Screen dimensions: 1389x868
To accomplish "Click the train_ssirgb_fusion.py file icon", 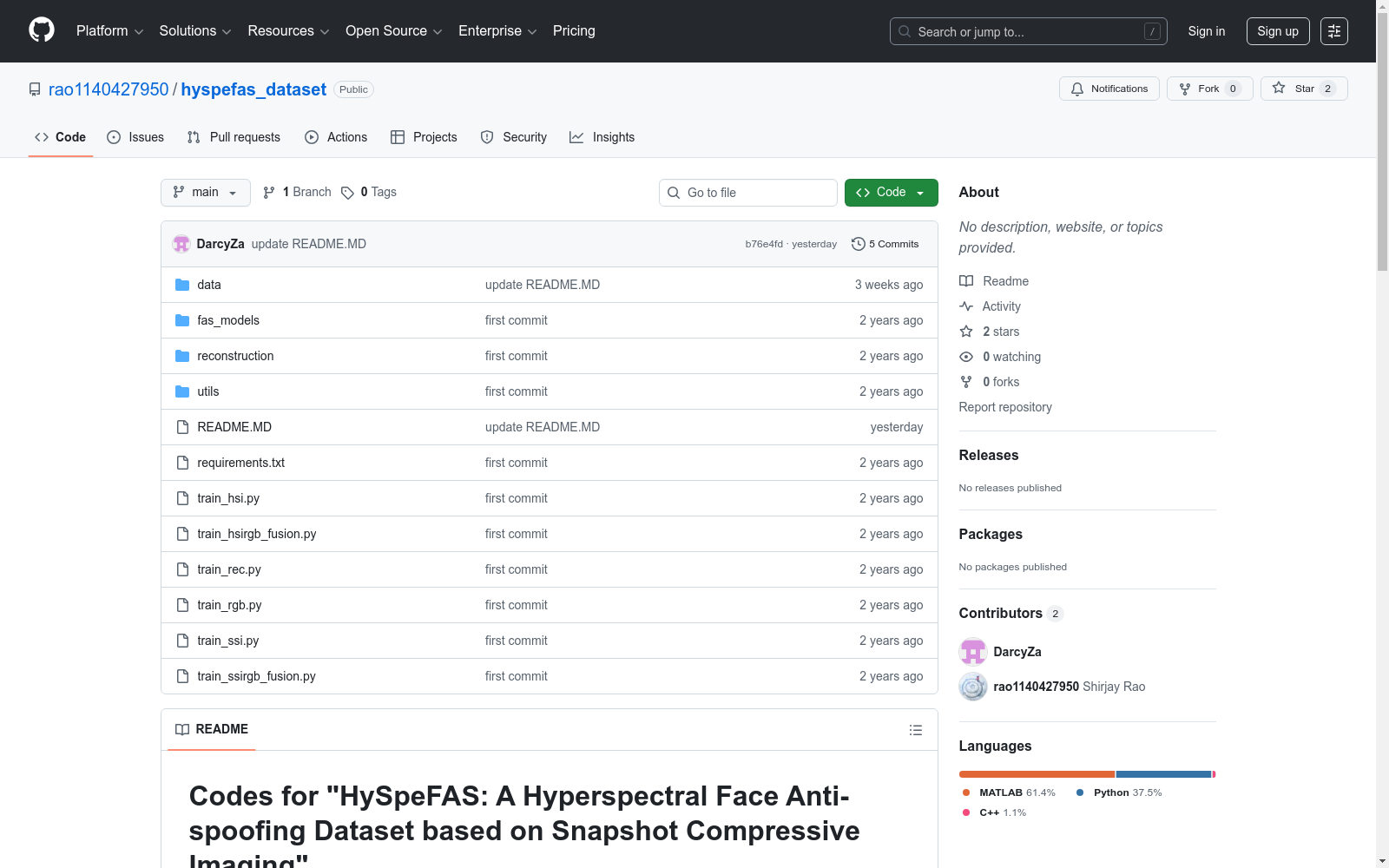I will 182,676.
